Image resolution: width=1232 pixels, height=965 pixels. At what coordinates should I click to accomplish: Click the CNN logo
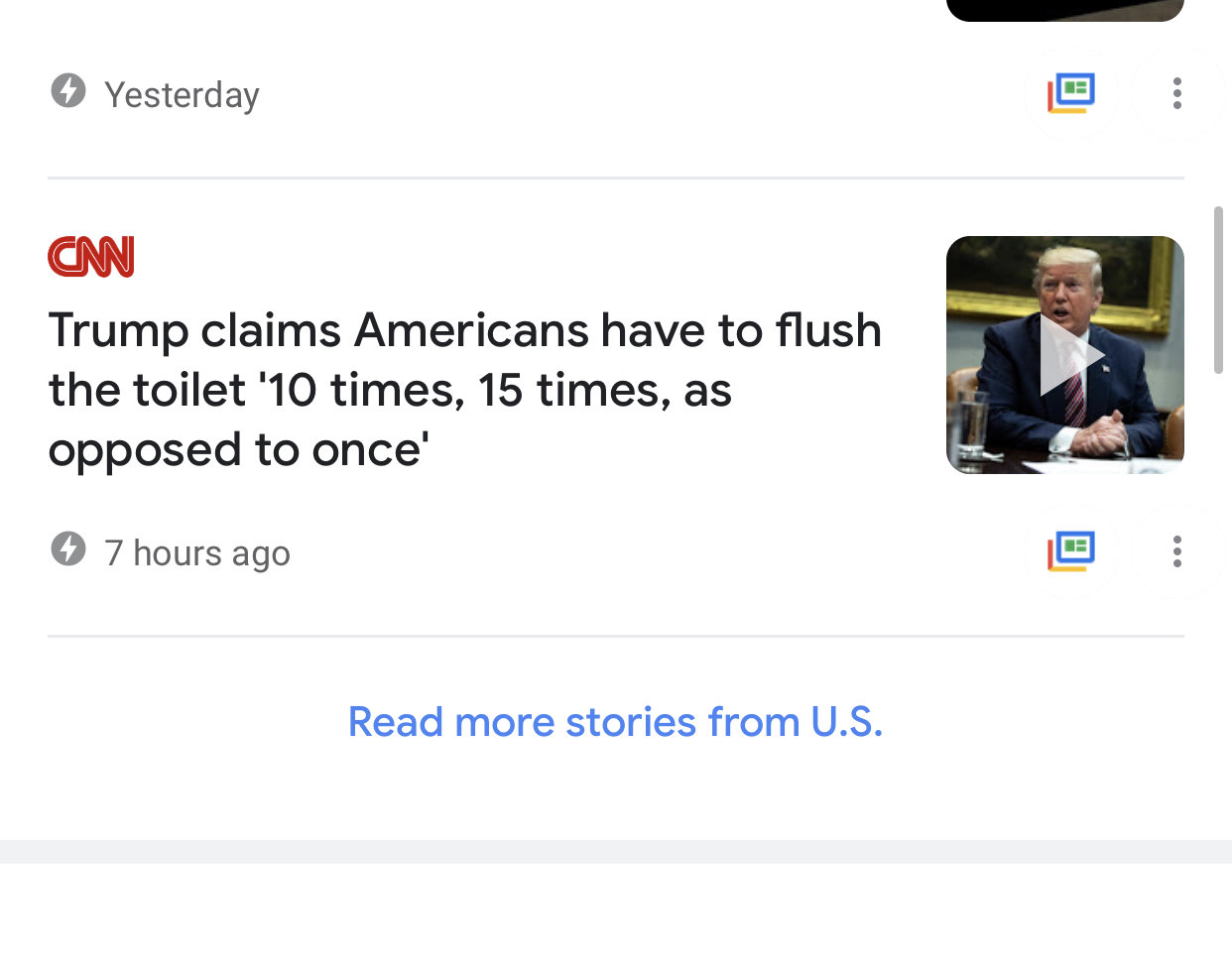(x=91, y=257)
